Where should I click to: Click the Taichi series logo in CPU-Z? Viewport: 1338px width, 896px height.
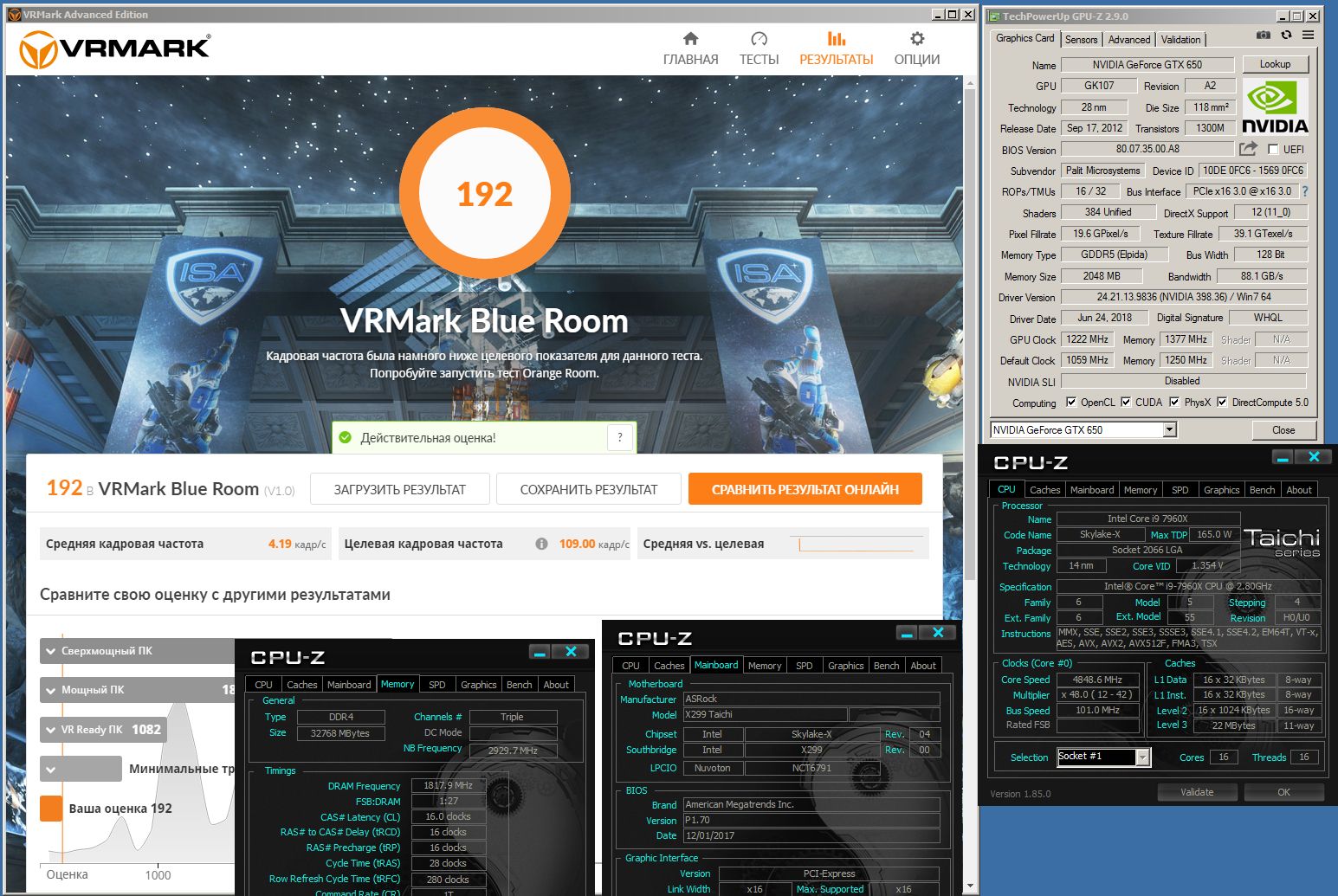coord(1282,542)
